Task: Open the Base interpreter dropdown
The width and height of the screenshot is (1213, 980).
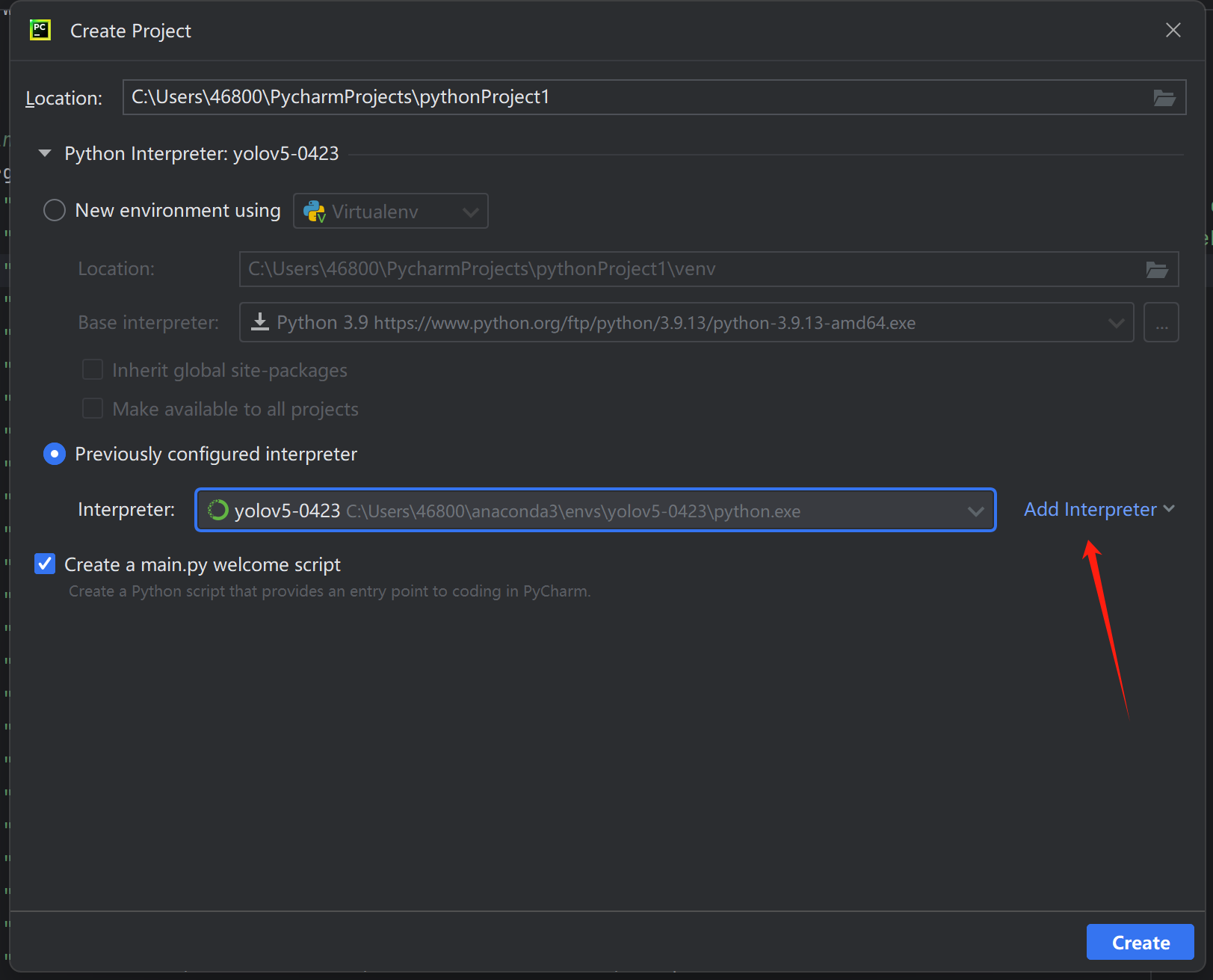Action: (1116, 323)
